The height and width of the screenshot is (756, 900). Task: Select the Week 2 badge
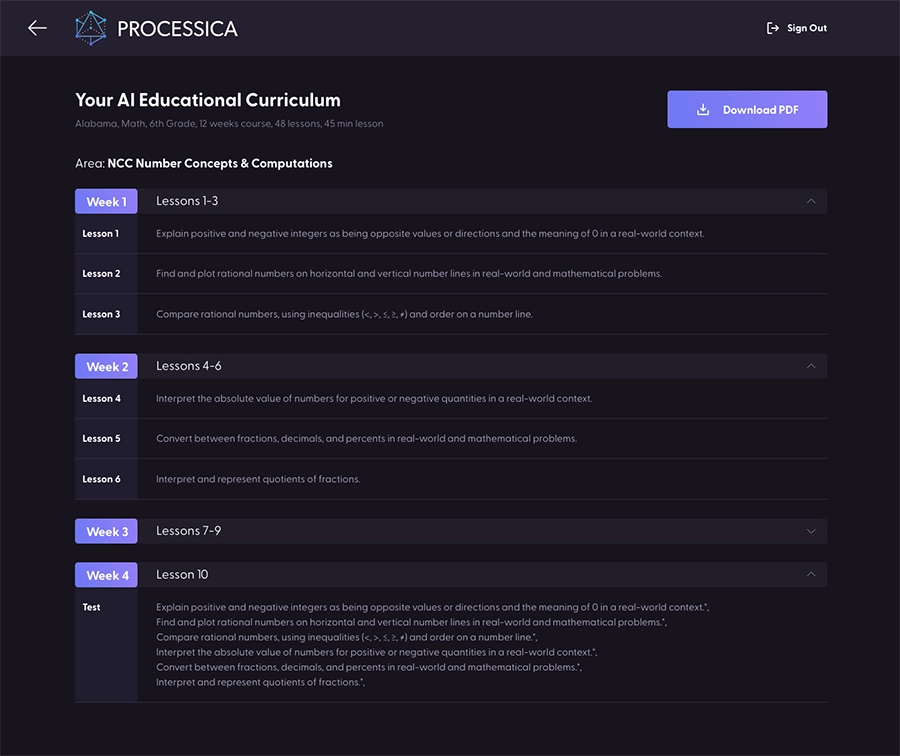(106, 366)
